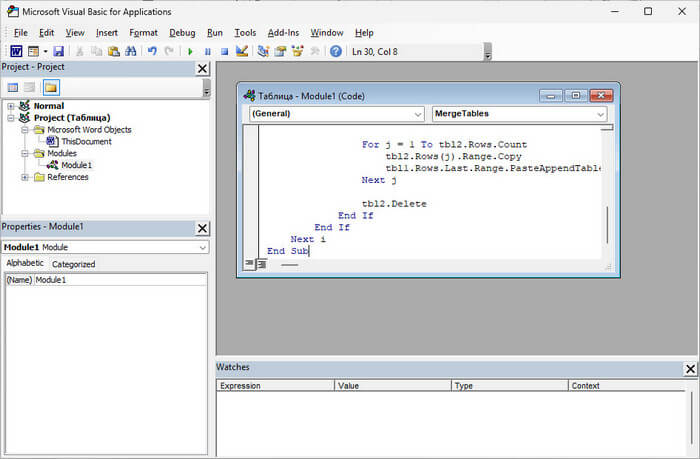Toggle Folders view in the Project panel
This screenshot has width=700, height=459.
[x=50, y=87]
